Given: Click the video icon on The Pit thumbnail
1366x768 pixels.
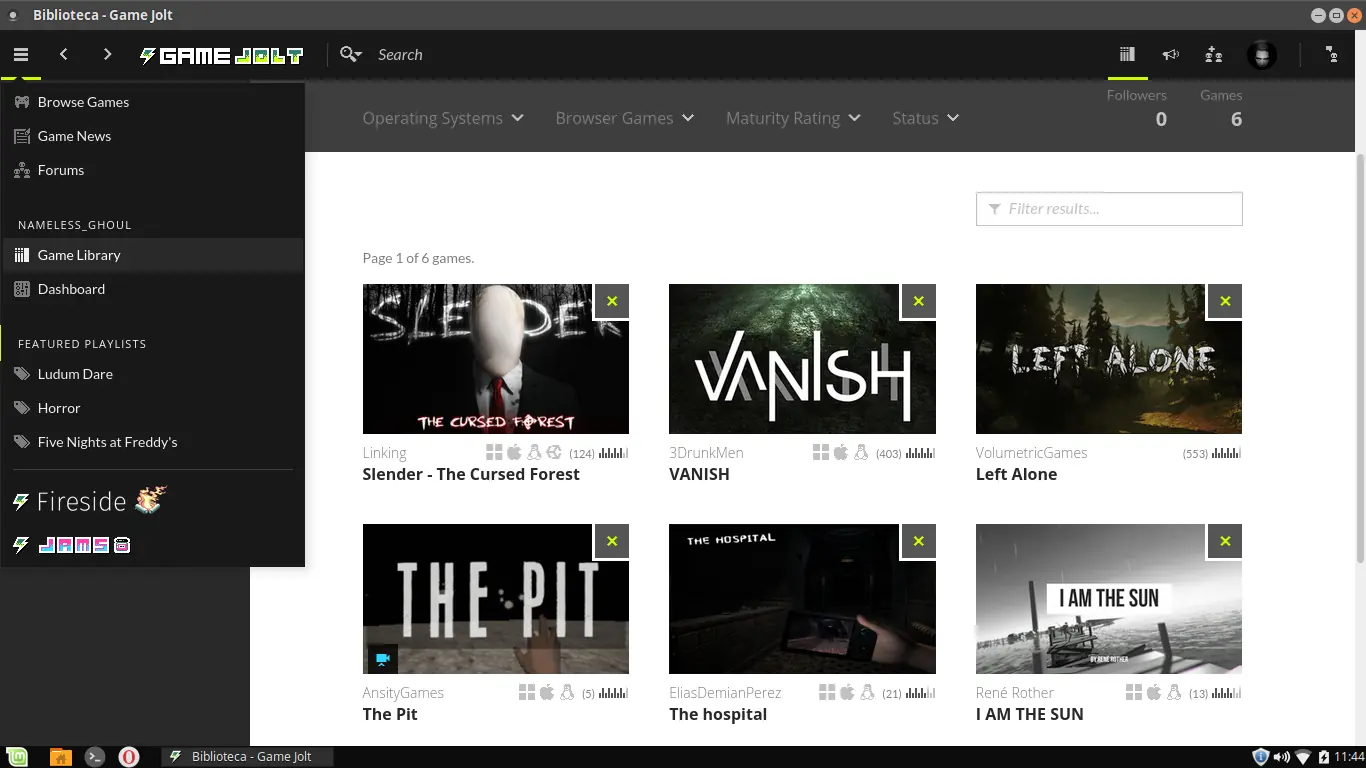Looking at the screenshot, I should click(381, 659).
